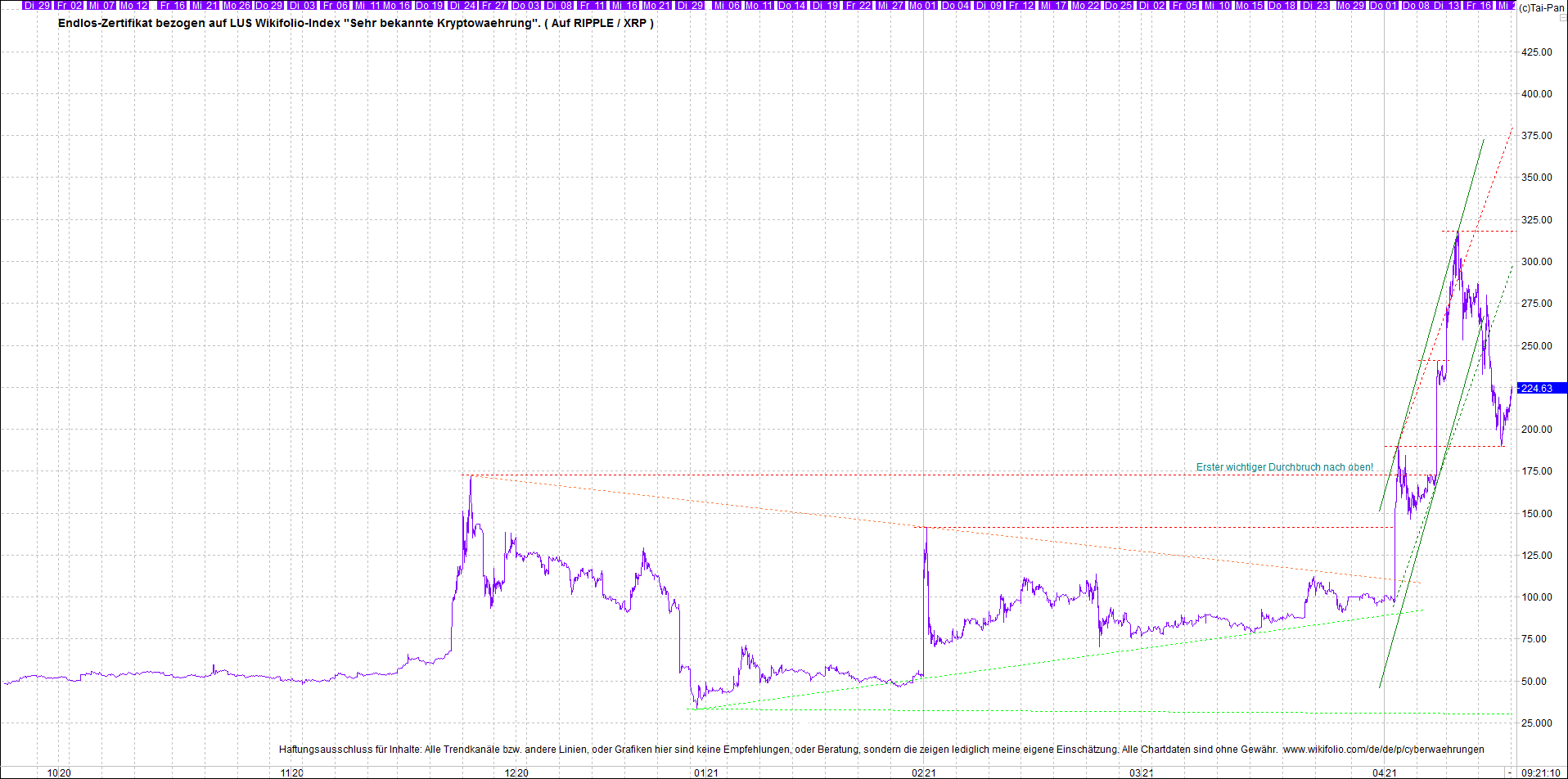Image resolution: width=1568 pixels, height=779 pixels.
Task: Click the 100.00 price axis label
Action: pyautogui.click(x=1536, y=597)
